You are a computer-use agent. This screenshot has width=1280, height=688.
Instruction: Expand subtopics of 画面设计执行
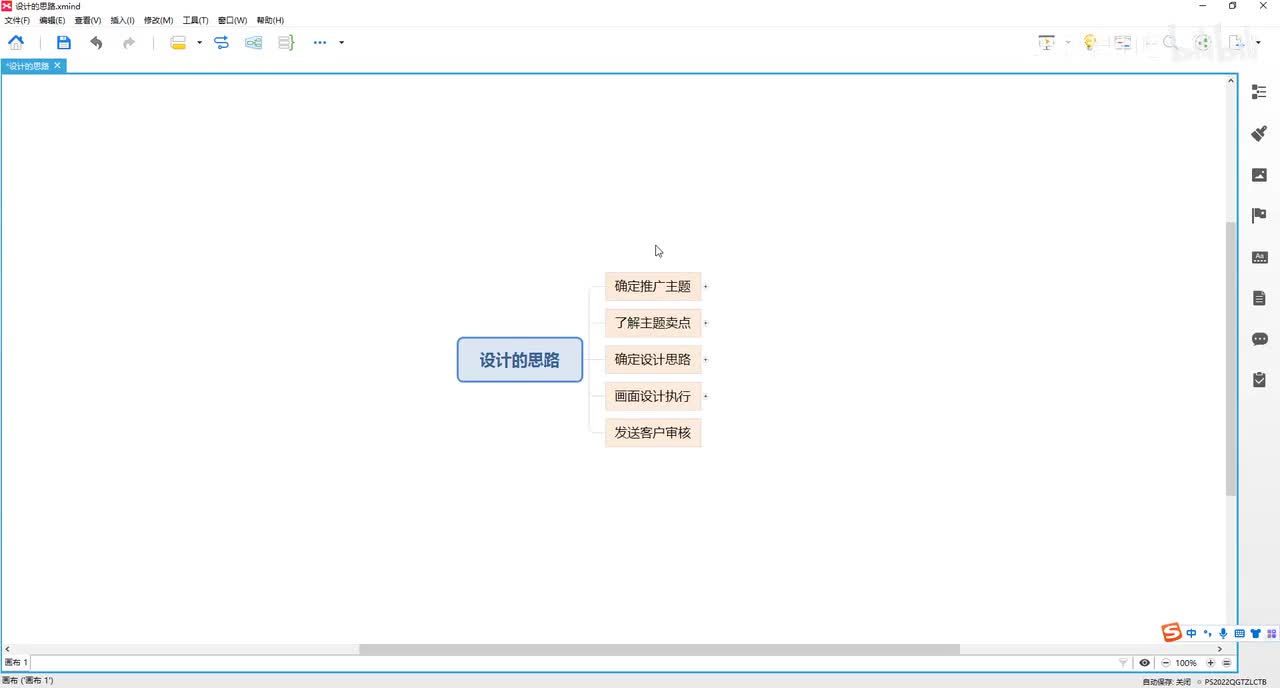[706, 396]
